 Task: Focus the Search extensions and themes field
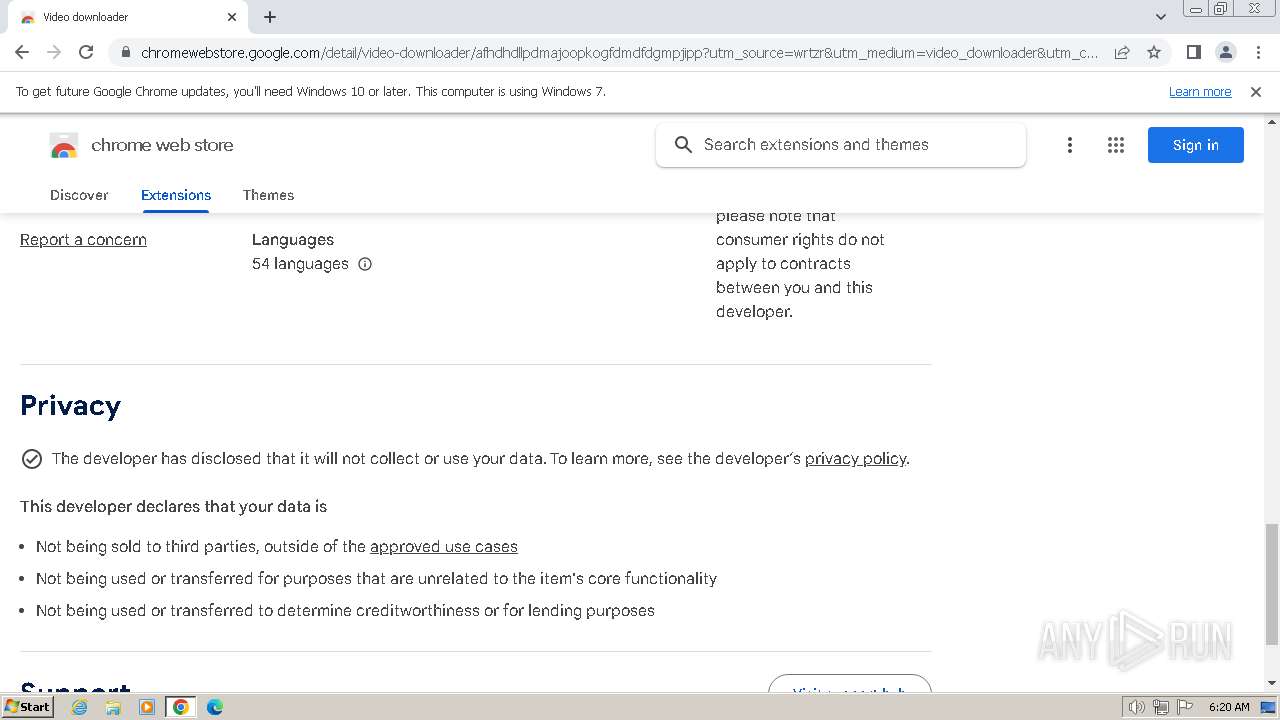[x=841, y=145]
